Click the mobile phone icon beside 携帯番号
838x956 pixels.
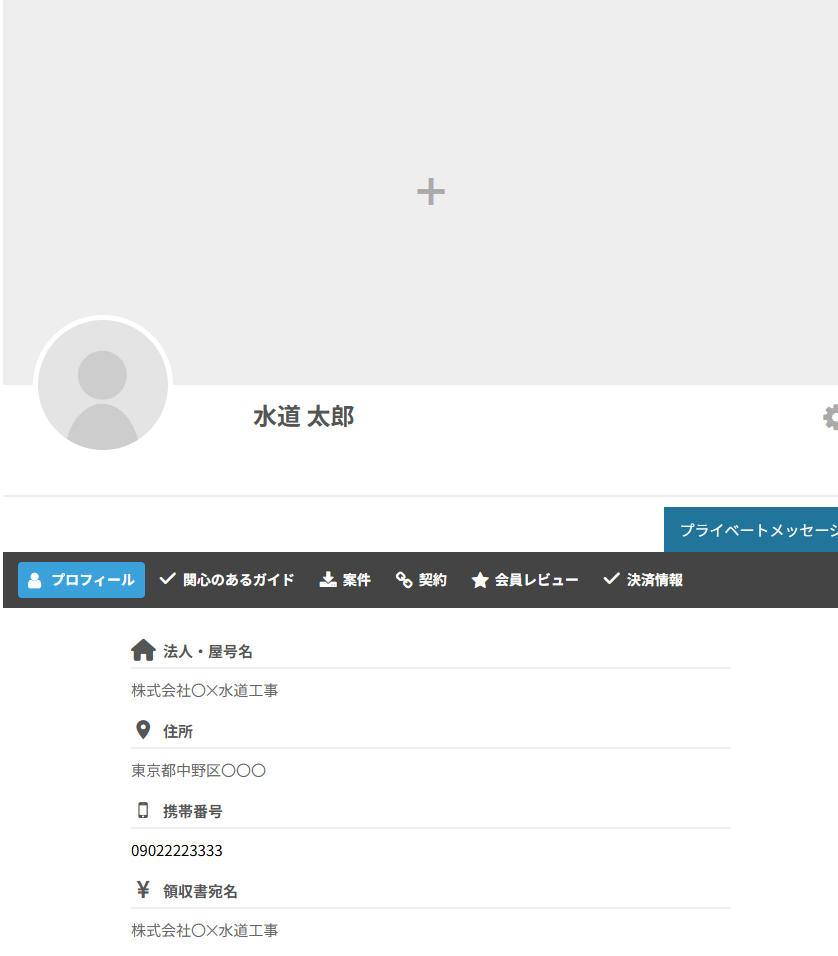143,811
